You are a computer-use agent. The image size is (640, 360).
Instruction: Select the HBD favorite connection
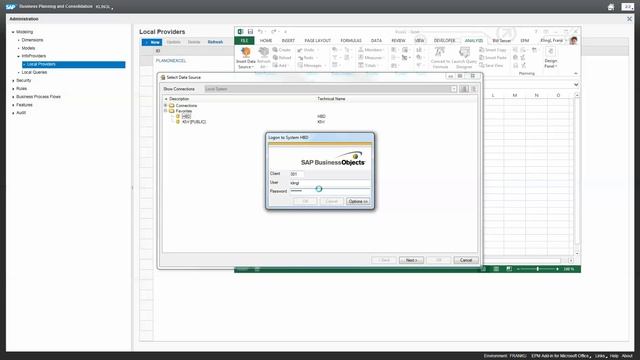point(187,116)
